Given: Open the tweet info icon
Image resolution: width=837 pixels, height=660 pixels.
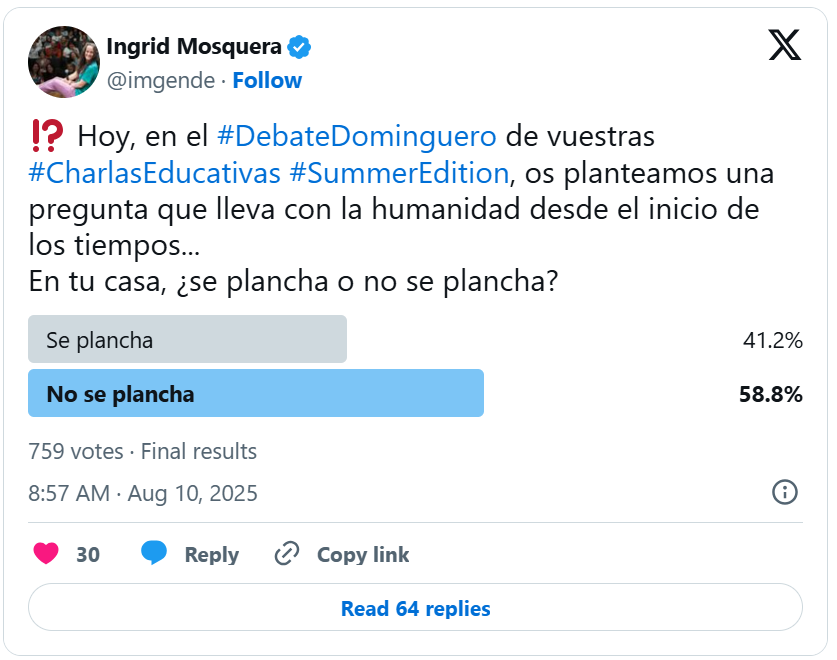Looking at the screenshot, I should tap(785, 492).
